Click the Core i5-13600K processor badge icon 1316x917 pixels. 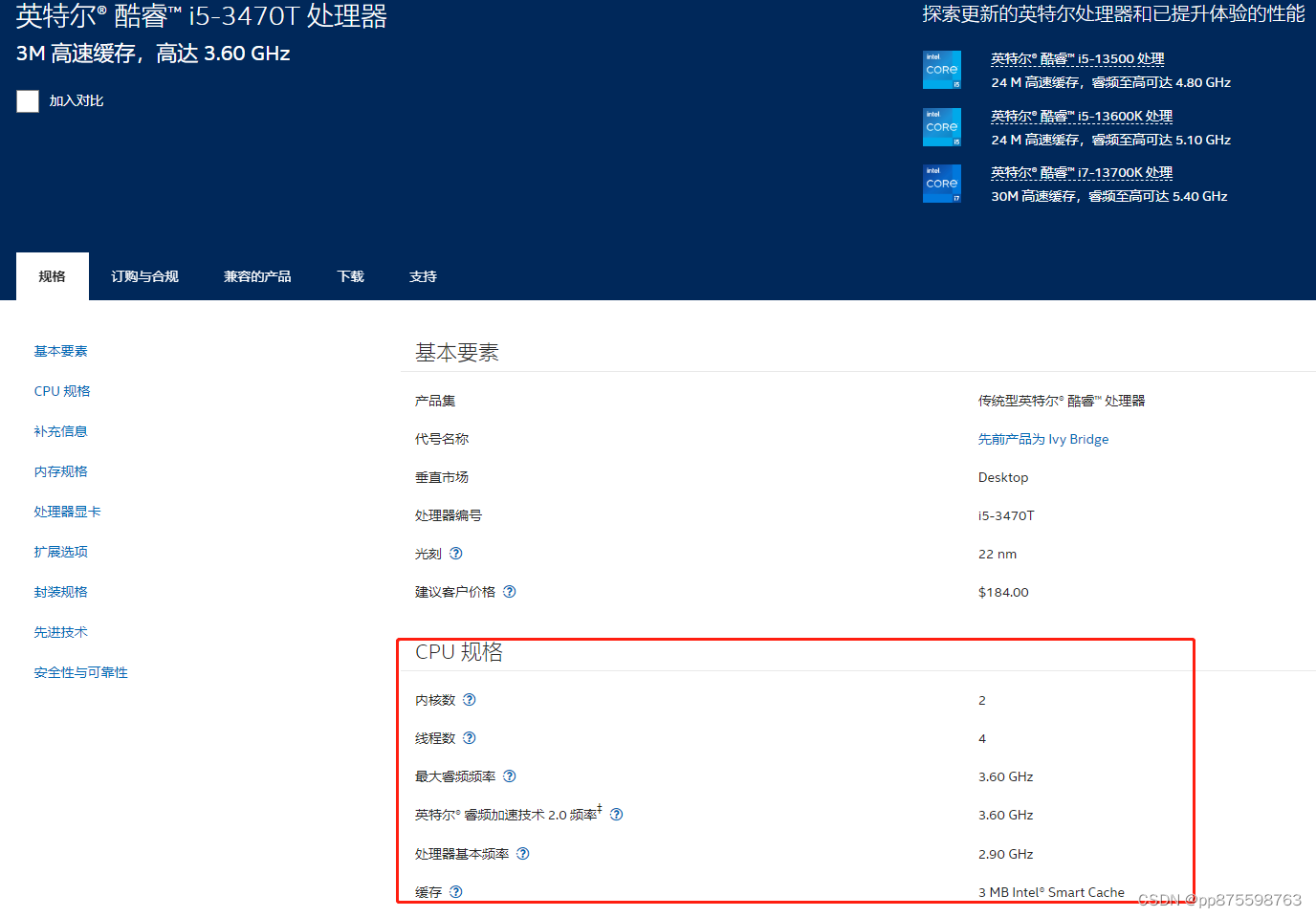pyautogui.click(x=941, y=127)
